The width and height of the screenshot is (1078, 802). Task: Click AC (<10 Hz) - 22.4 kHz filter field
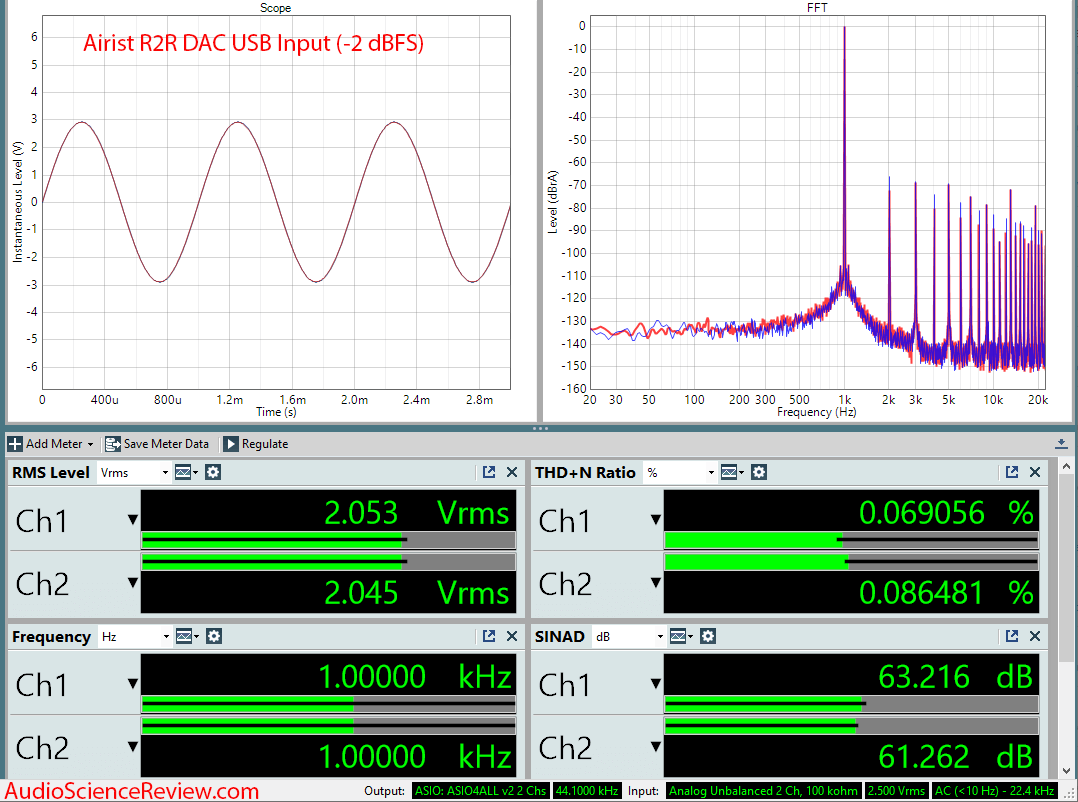pyautogui.click(x=994, y=791)
